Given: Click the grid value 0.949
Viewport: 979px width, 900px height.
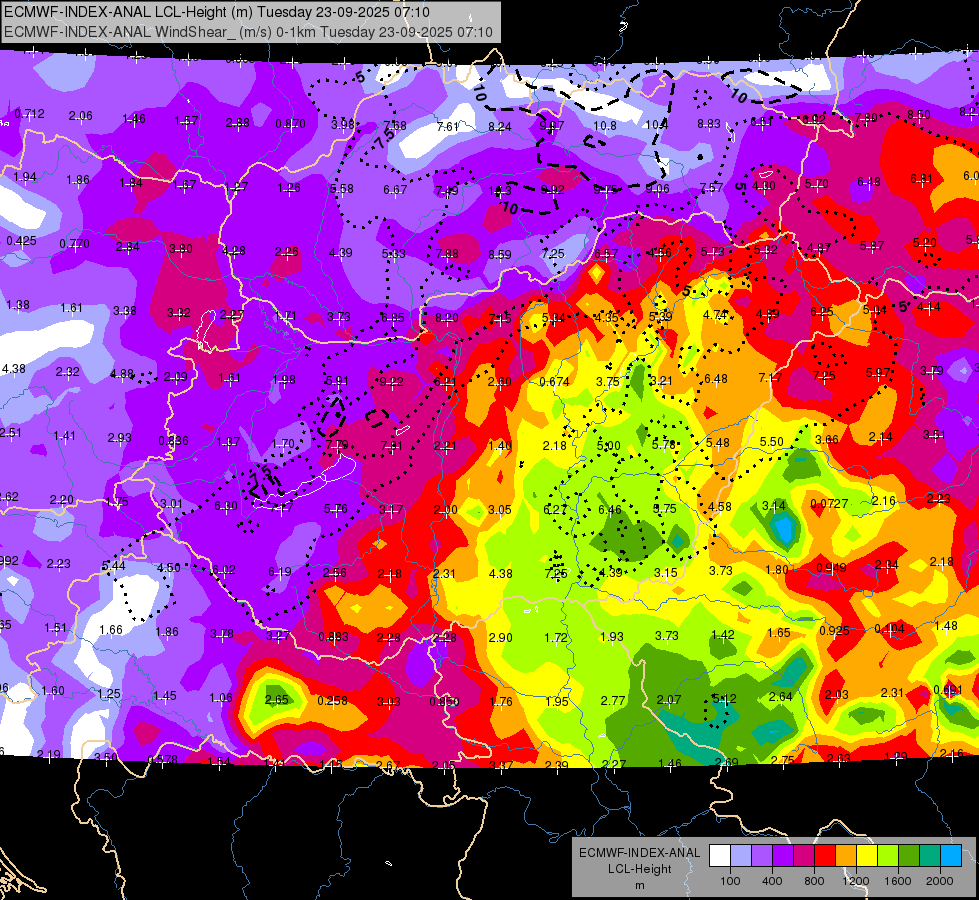Looking at the screenshot, I should point(832,568).
